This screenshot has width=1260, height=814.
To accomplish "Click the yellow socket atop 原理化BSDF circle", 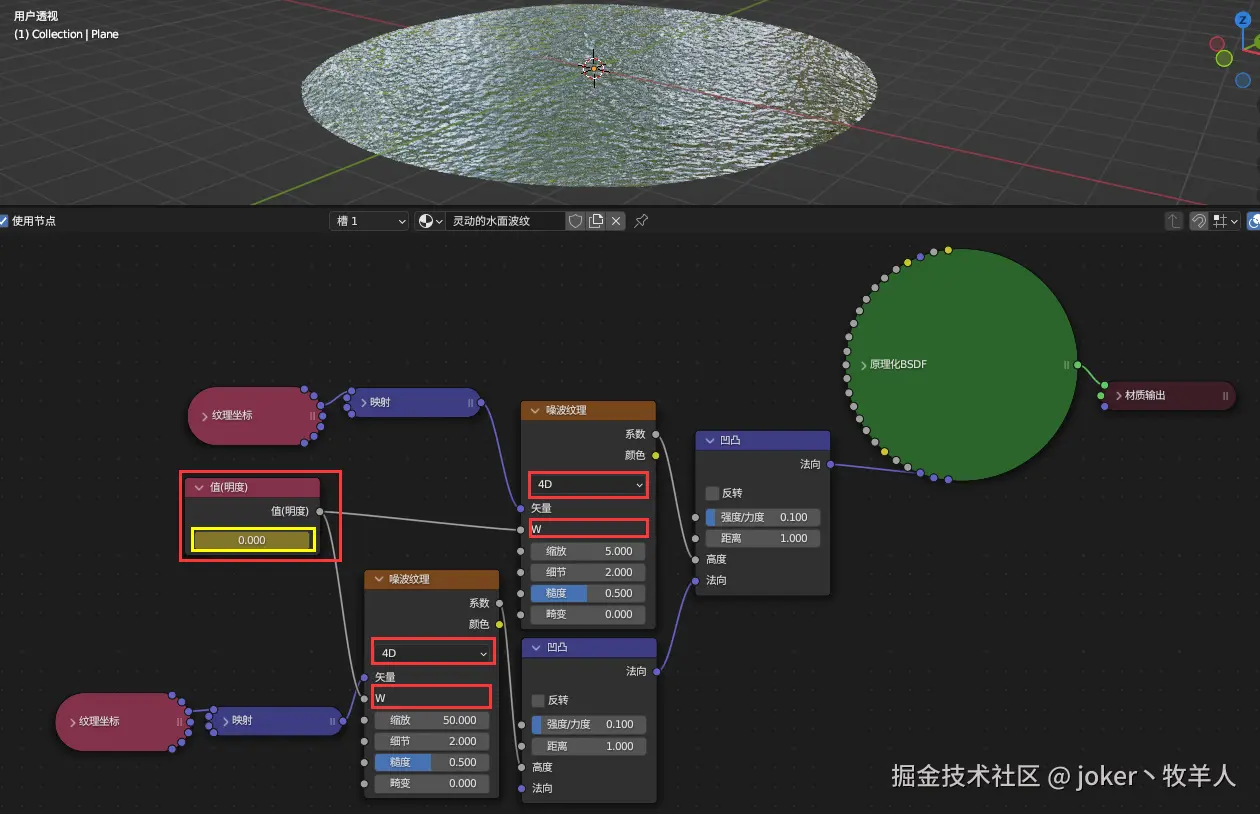I will pyautogui.click(x=948, y=249).
